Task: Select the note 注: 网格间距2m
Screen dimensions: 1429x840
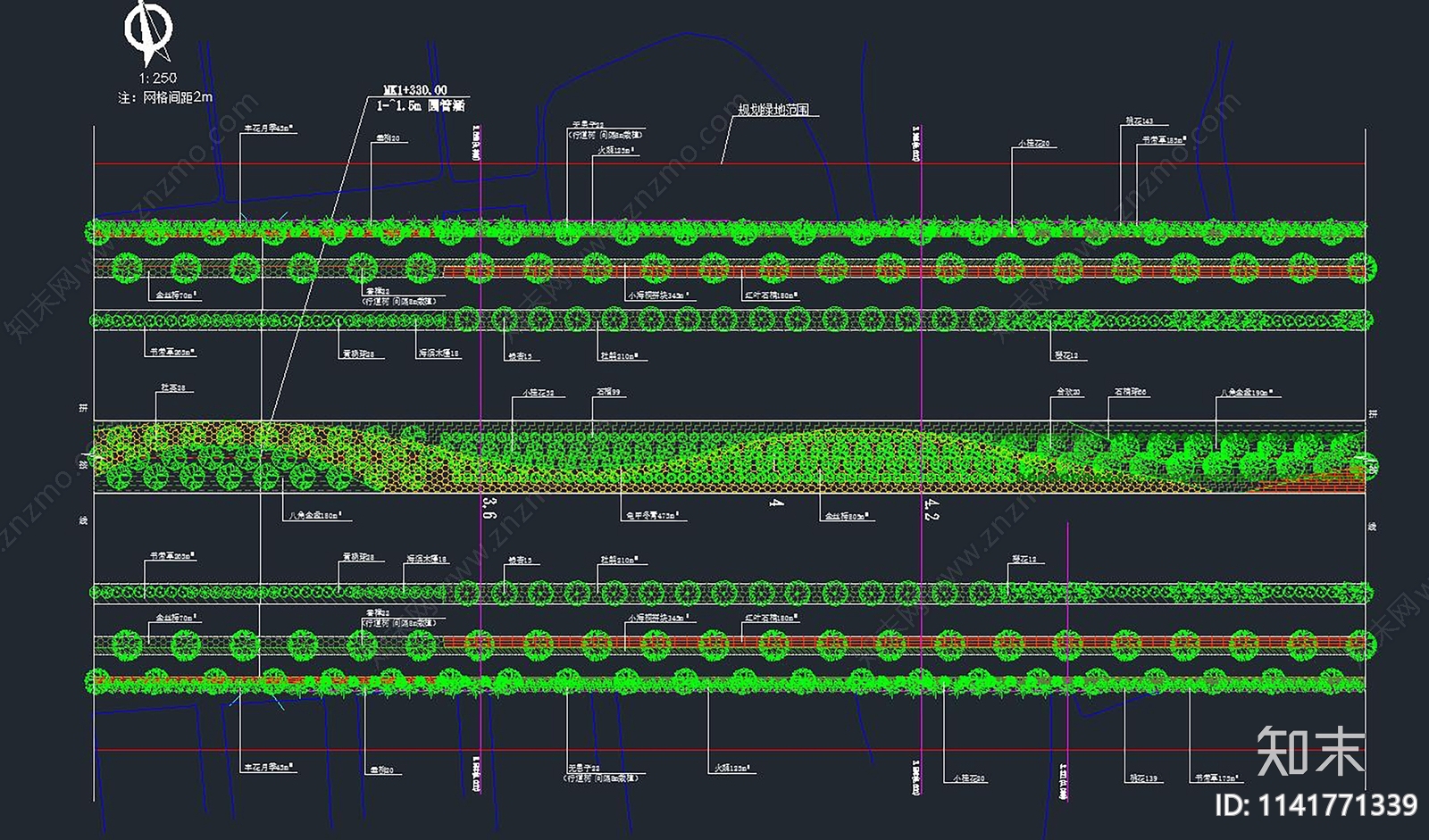Action: pos(165,97)
